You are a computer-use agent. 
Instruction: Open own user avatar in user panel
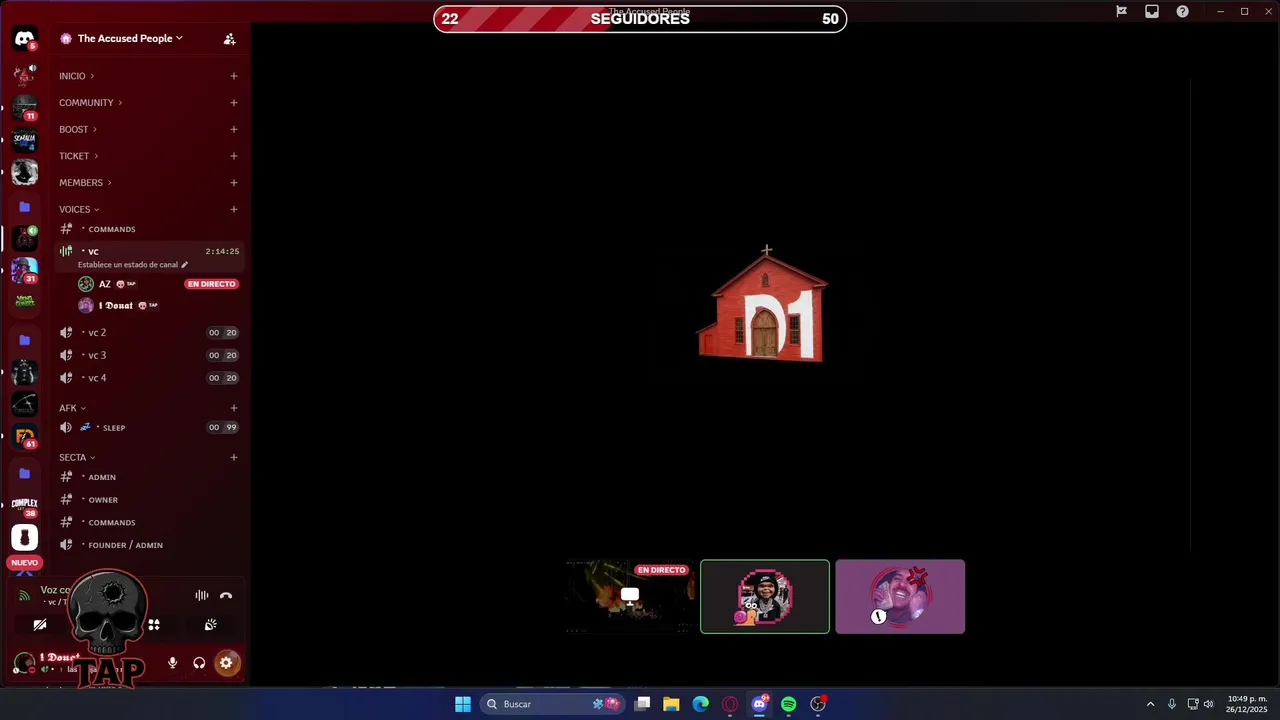[24, 663]
